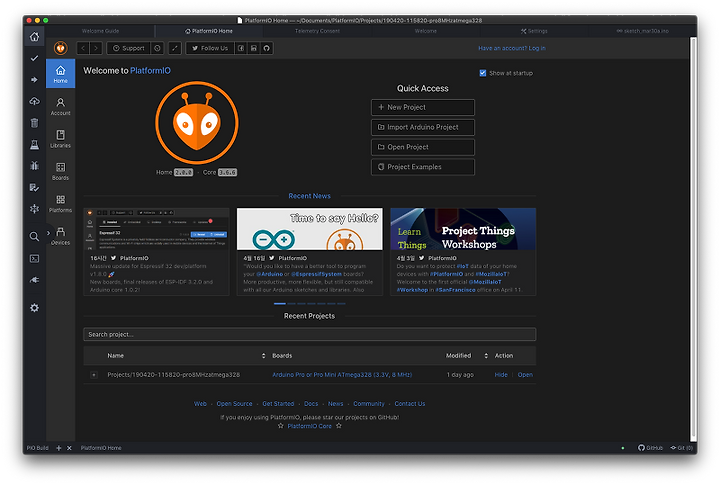Open Project Things Workshops news thumbnail
Image resolution: width=720 pixels, height=485 pixels.
[463, 229]
